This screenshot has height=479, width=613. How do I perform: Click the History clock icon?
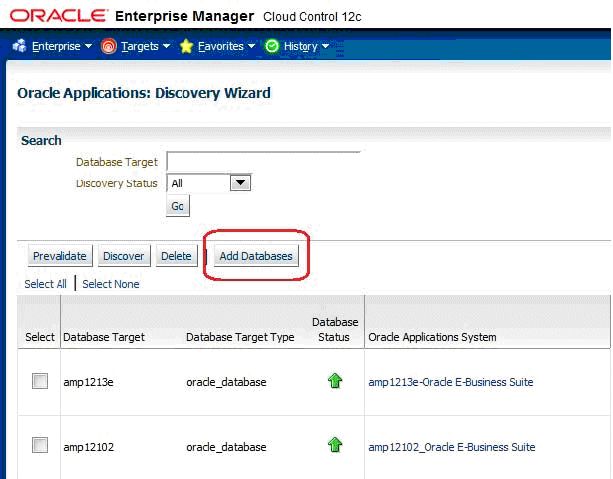pos(272,46)
